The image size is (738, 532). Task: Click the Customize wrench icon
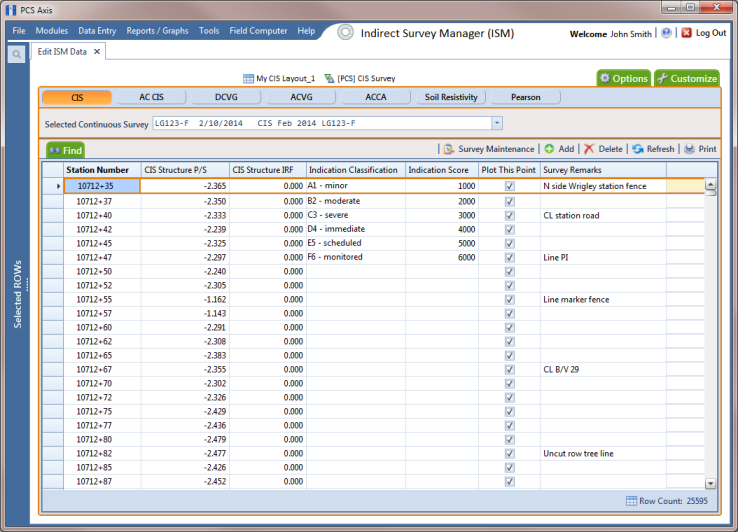point(663,78)
